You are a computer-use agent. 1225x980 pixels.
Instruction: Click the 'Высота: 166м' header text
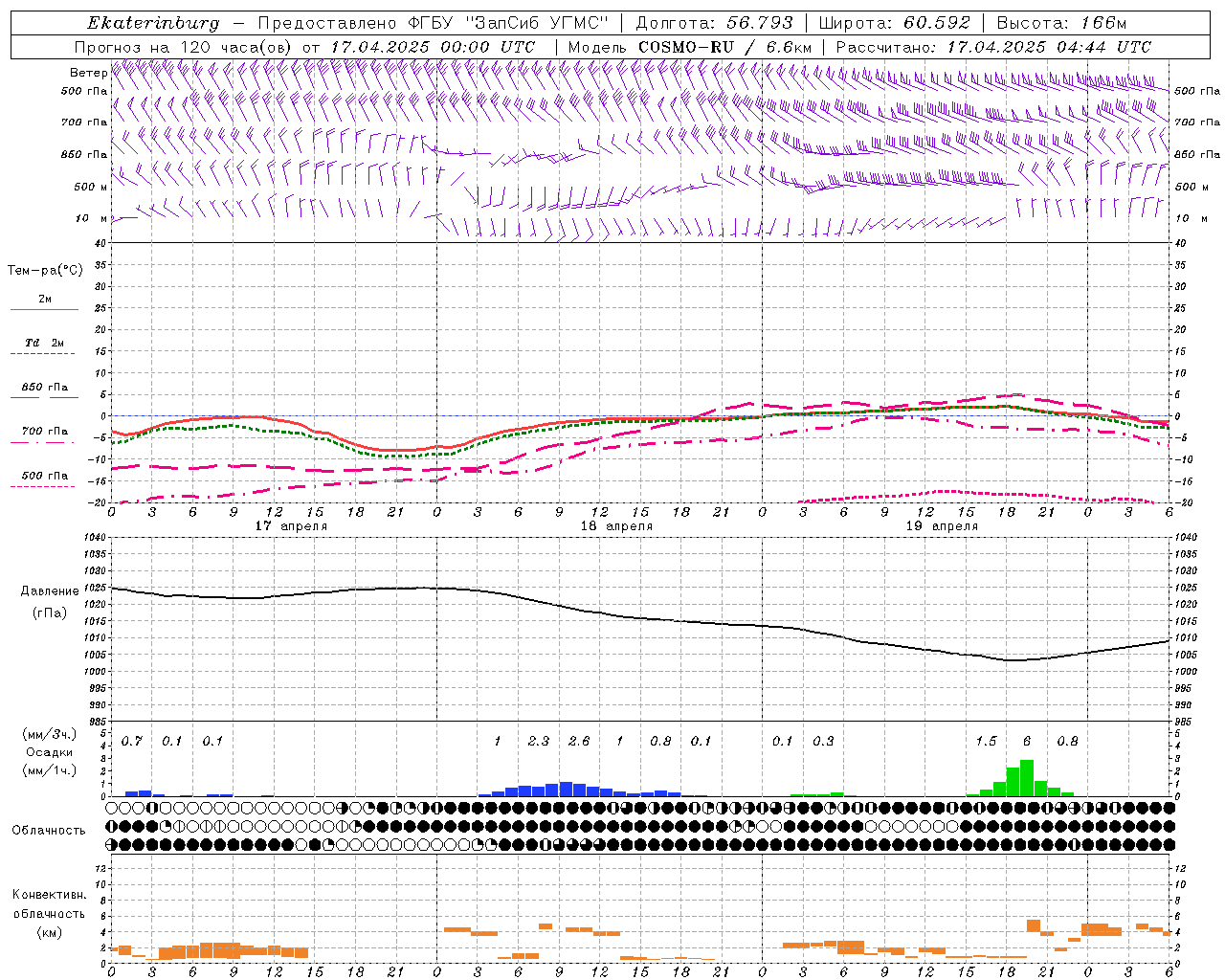[1061, 23]
